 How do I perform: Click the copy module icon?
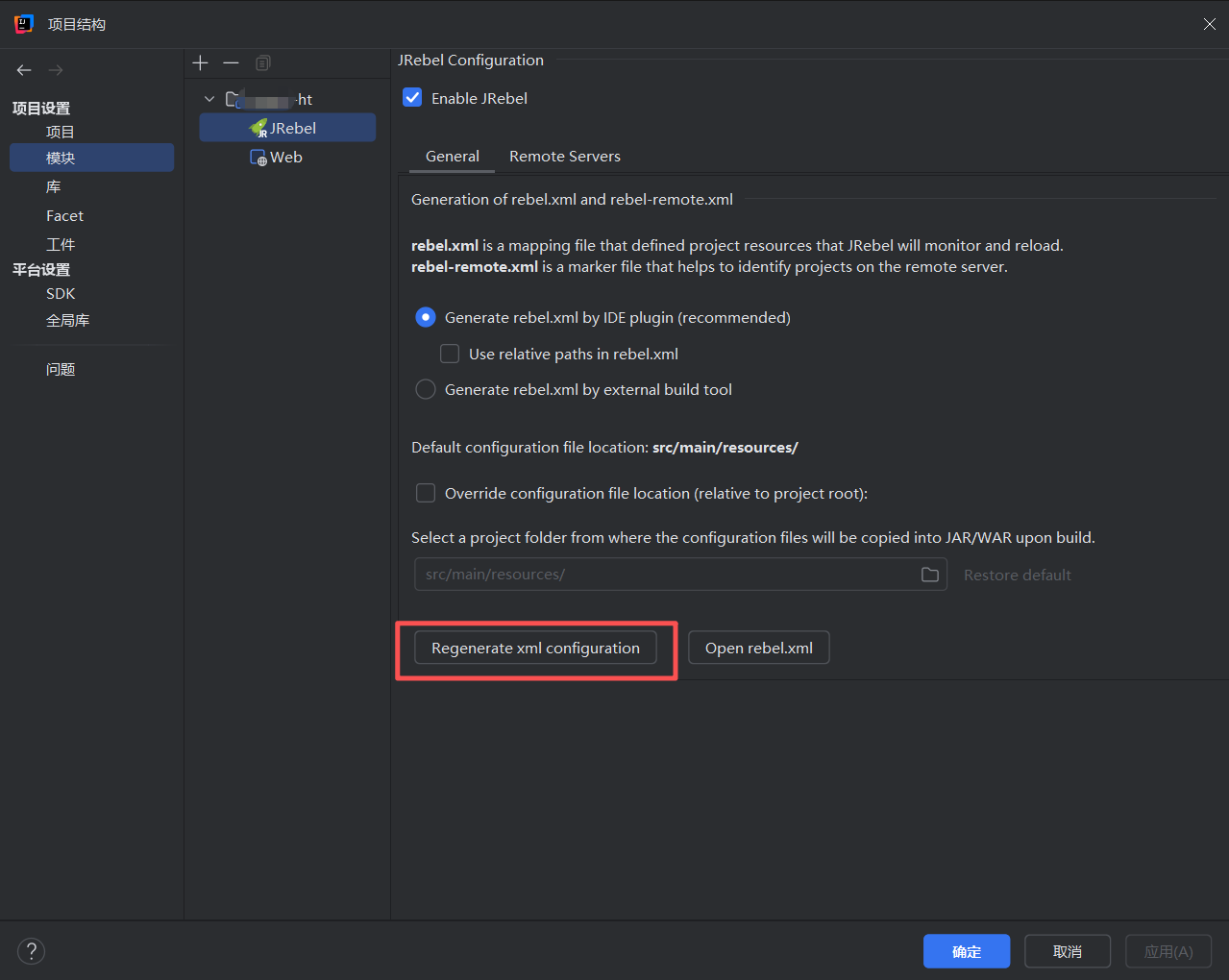pos(262,62)
